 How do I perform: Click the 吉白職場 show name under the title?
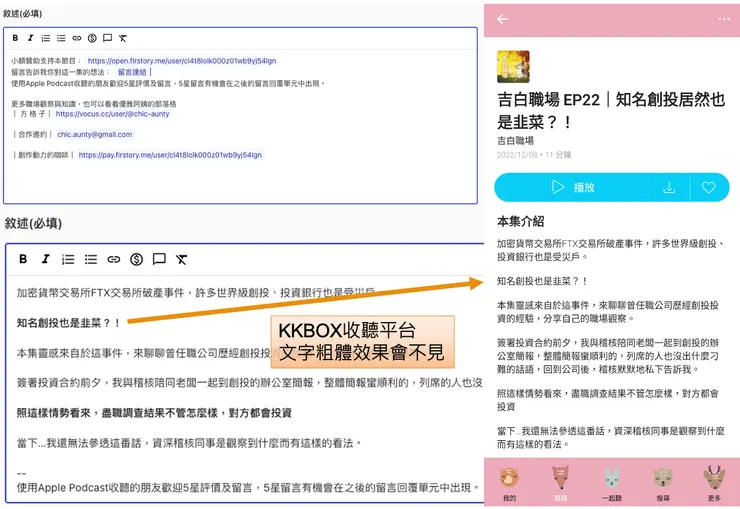515,141
